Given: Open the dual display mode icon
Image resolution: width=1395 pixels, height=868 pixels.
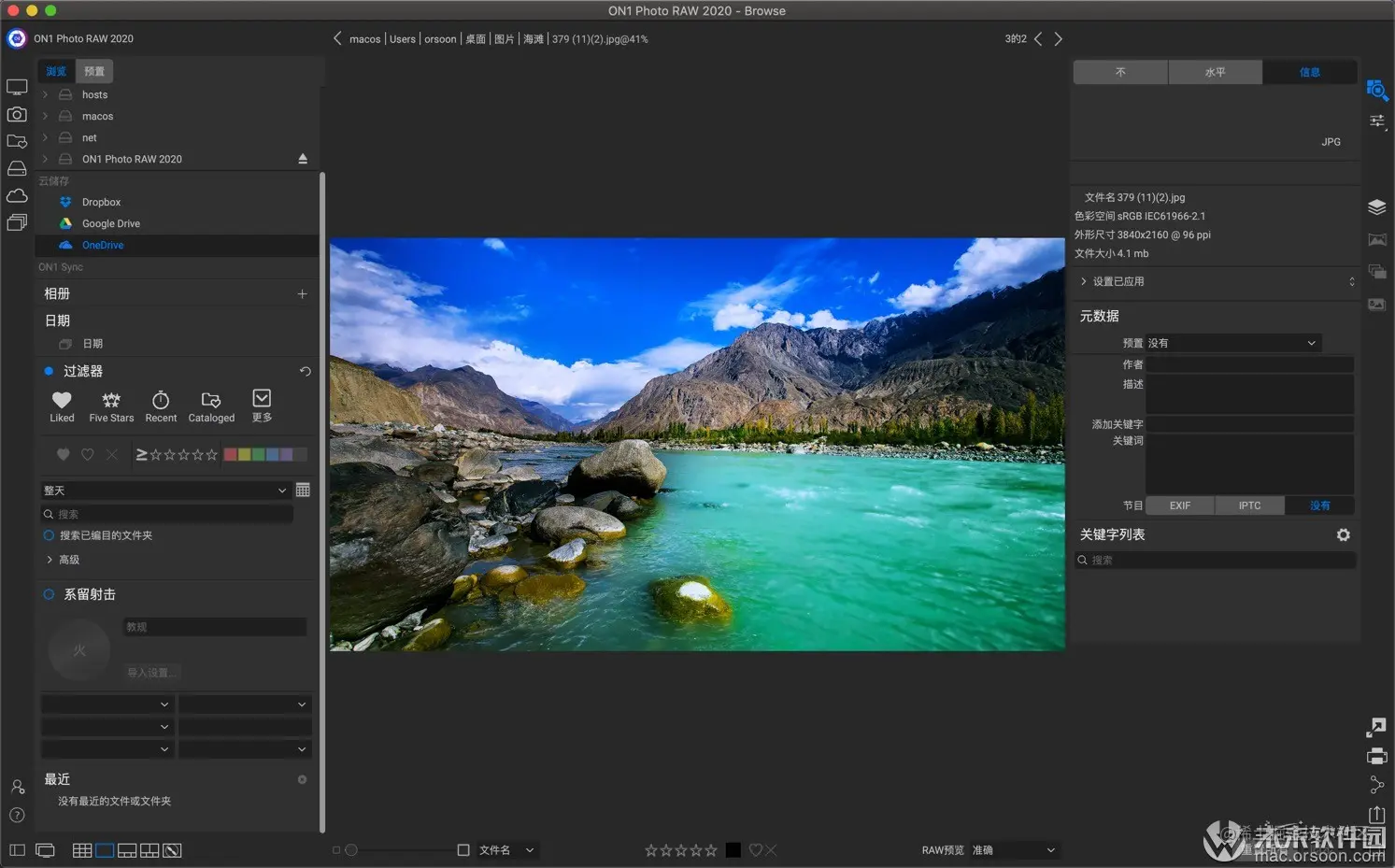Looking at the screenshot, I should (x=44, y=850).
